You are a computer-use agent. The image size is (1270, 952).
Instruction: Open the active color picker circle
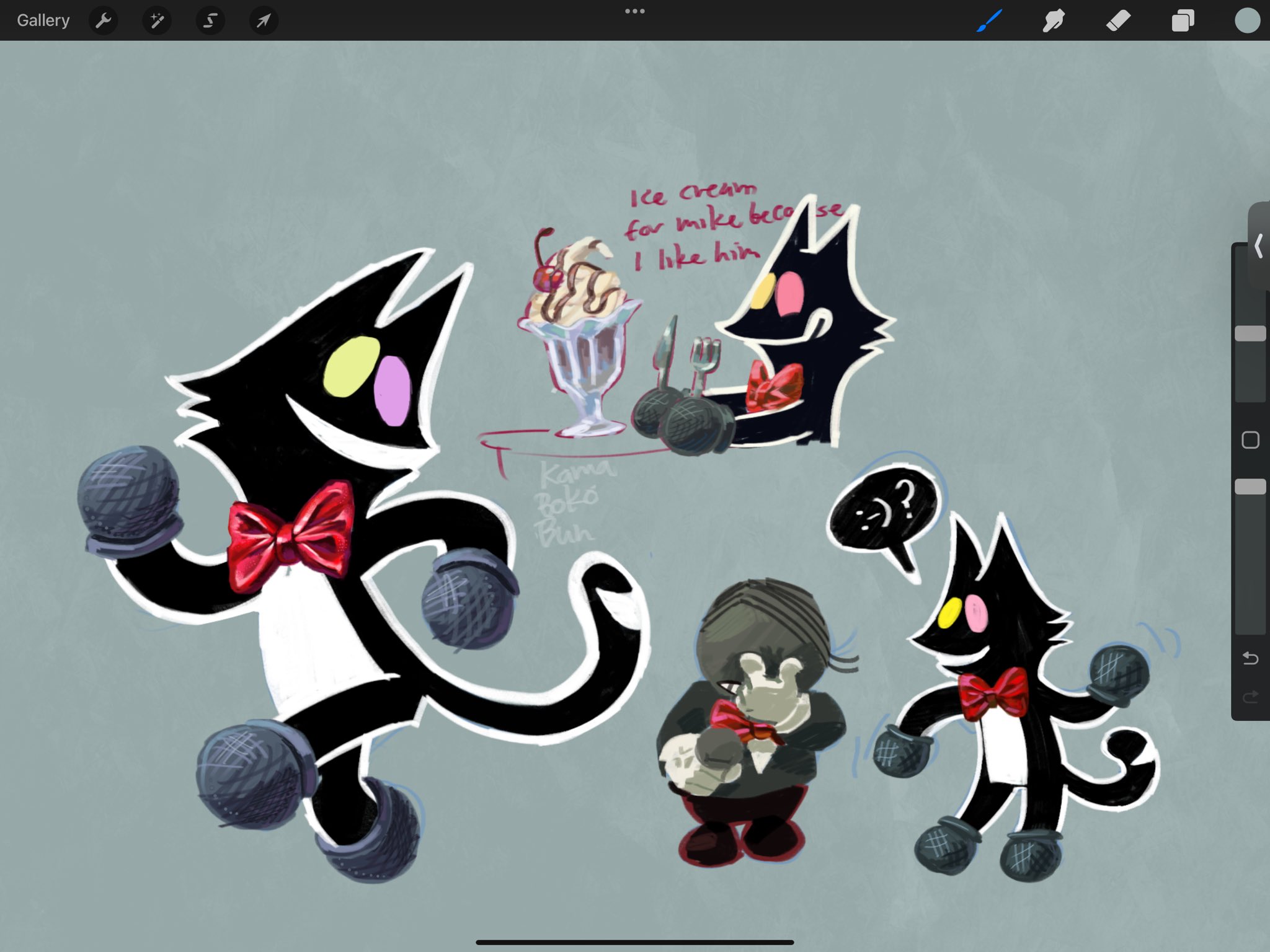pos(1247,20)
